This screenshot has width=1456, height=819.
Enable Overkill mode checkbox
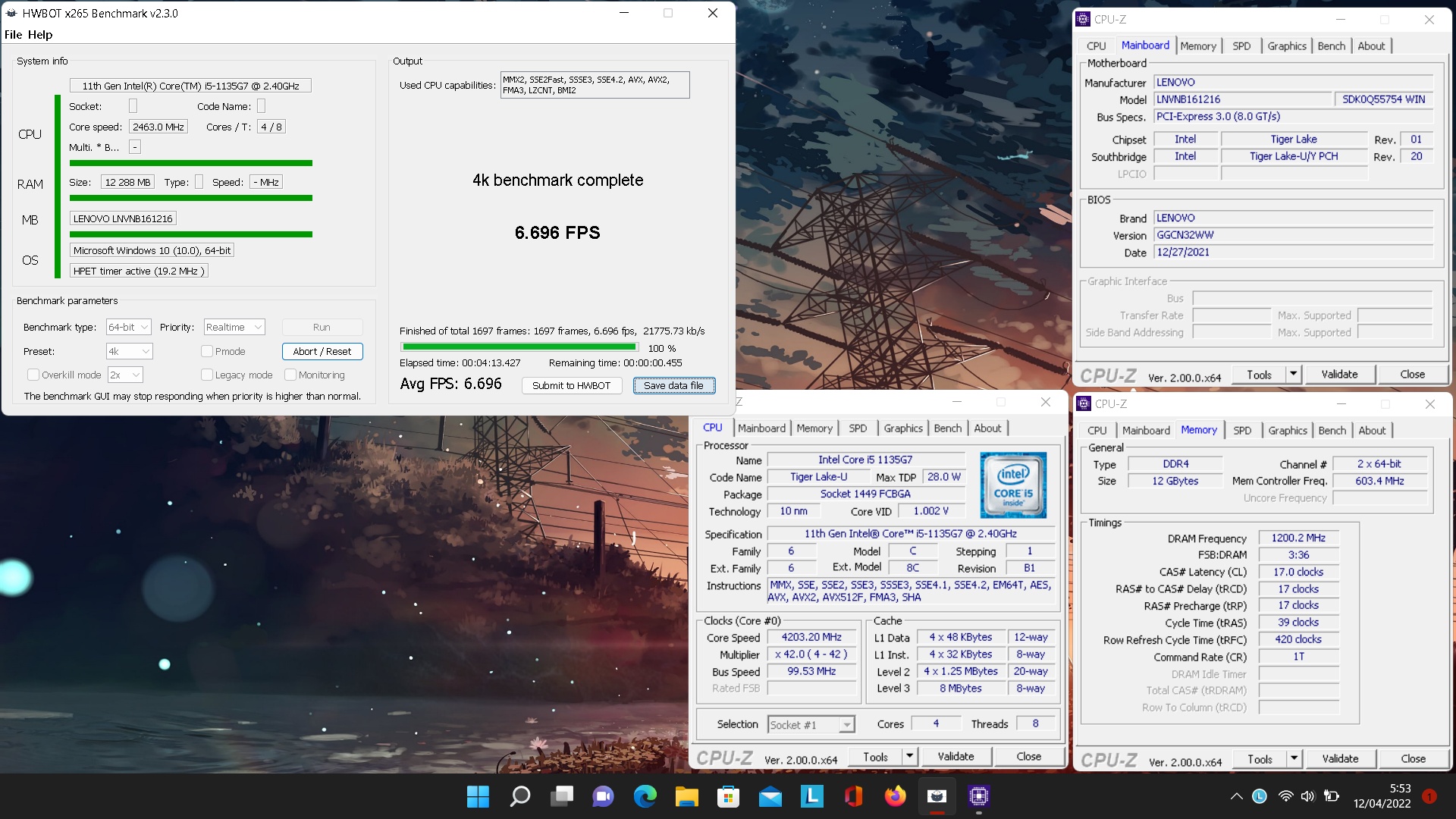click(x=33, y=375)
